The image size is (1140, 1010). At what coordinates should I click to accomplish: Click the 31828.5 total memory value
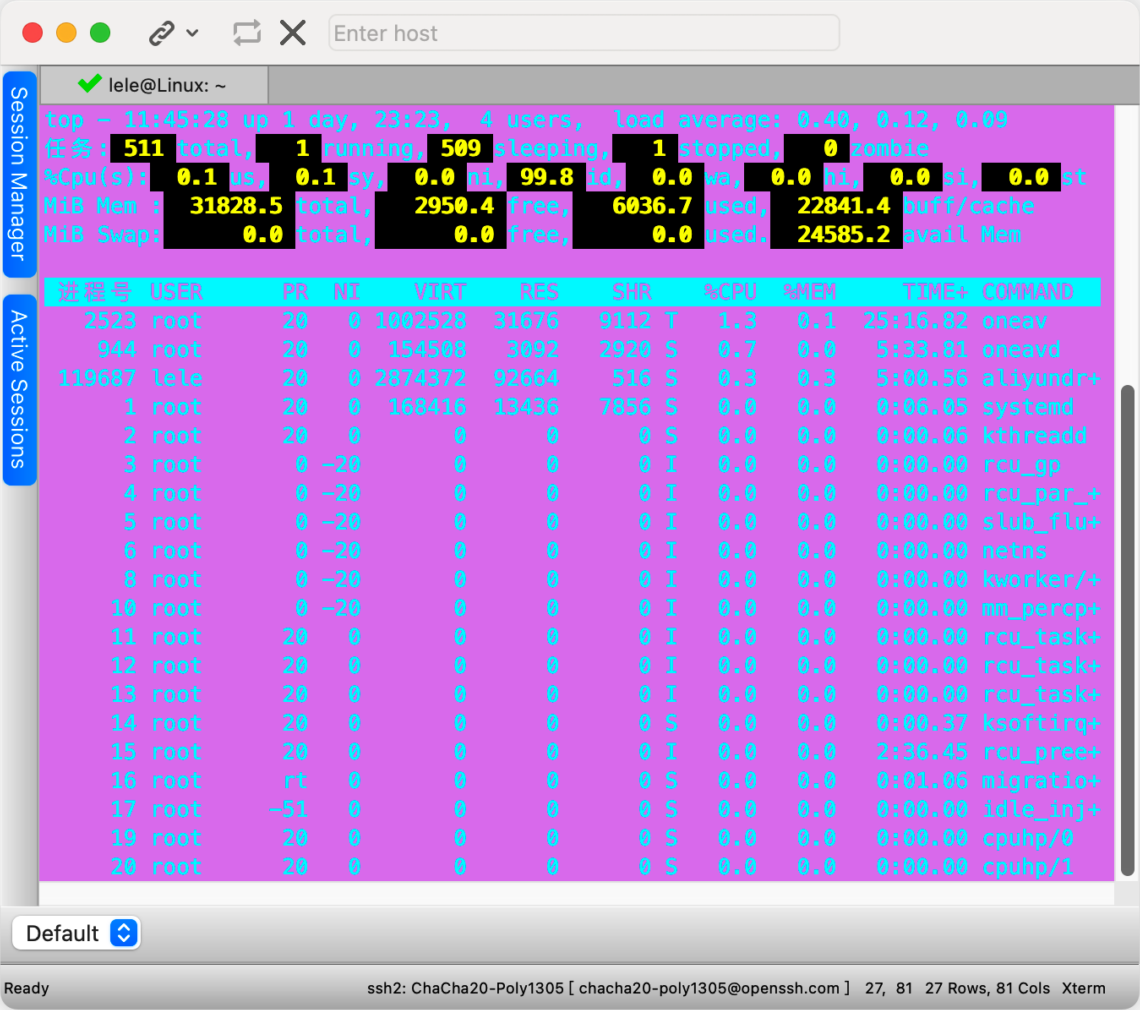[x=236, y=206]
